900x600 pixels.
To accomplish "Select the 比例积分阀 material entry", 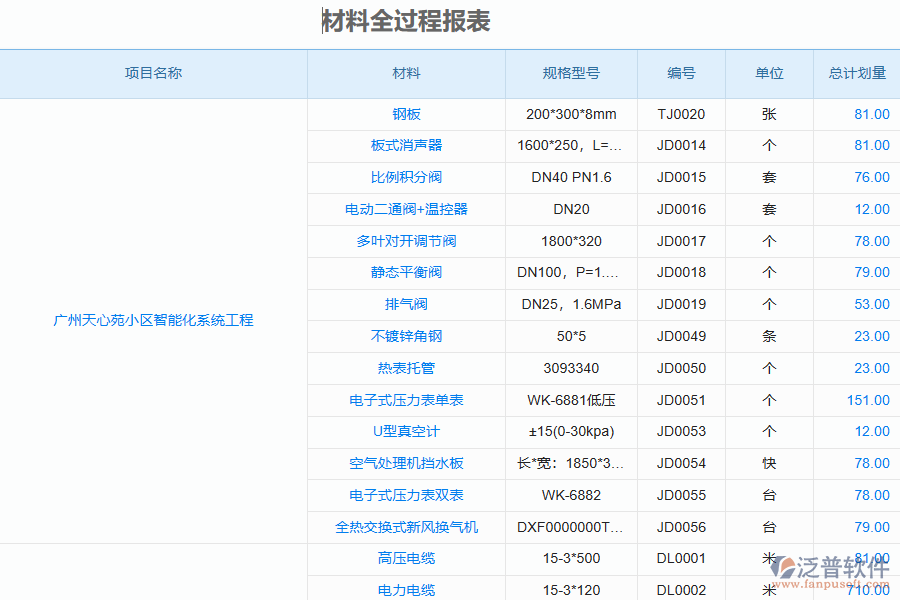I will coord(404,177).
